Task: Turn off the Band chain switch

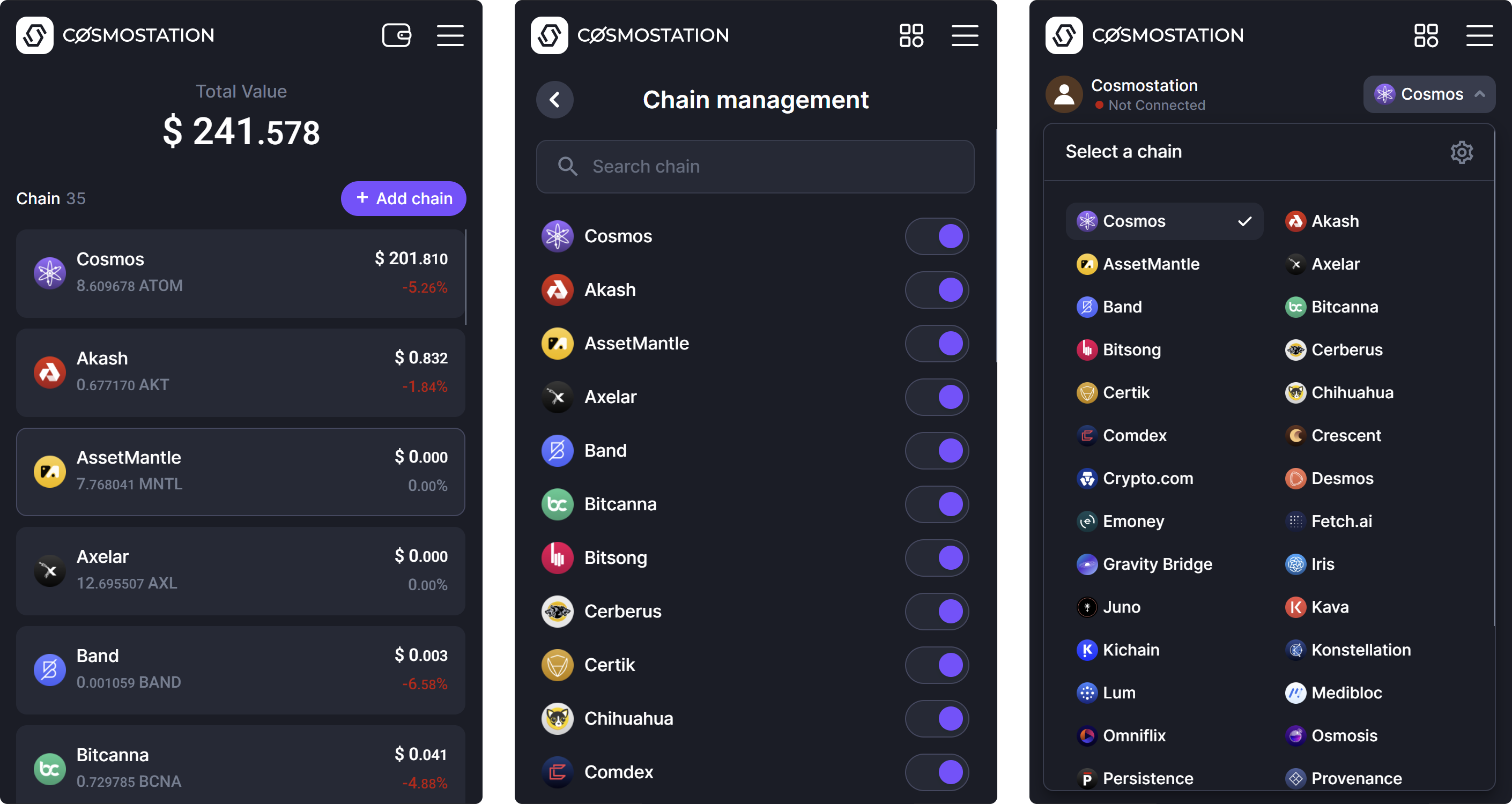Action: tap(937, 451)
